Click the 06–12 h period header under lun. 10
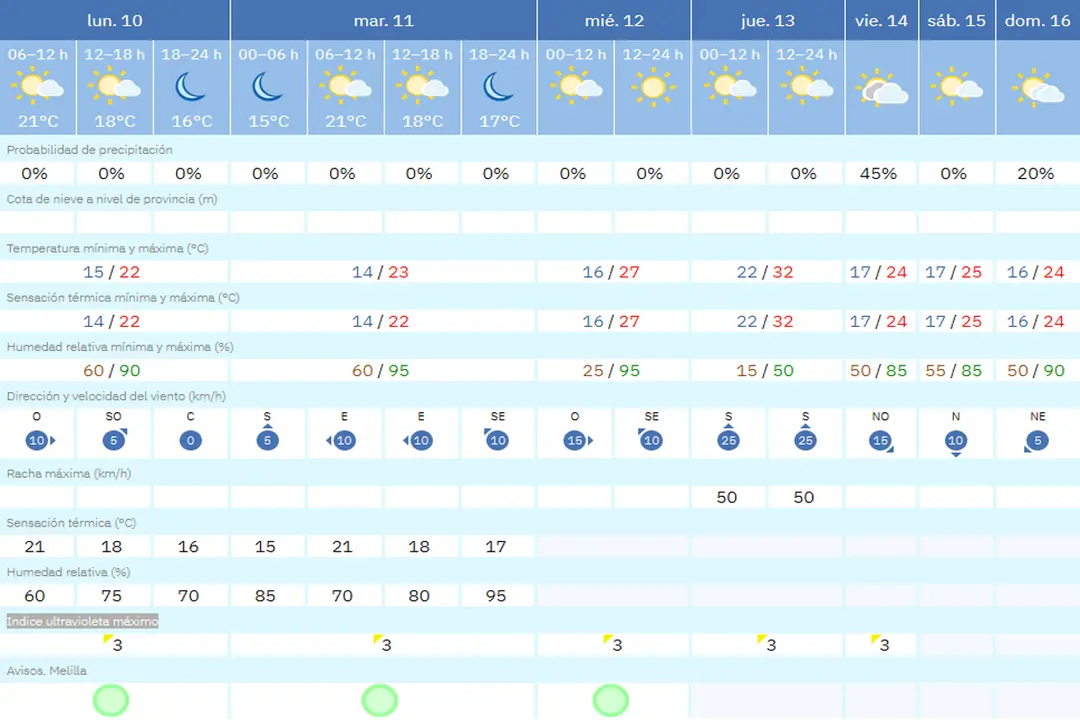This screenshot has height=720, width=1080. (38, 54)
